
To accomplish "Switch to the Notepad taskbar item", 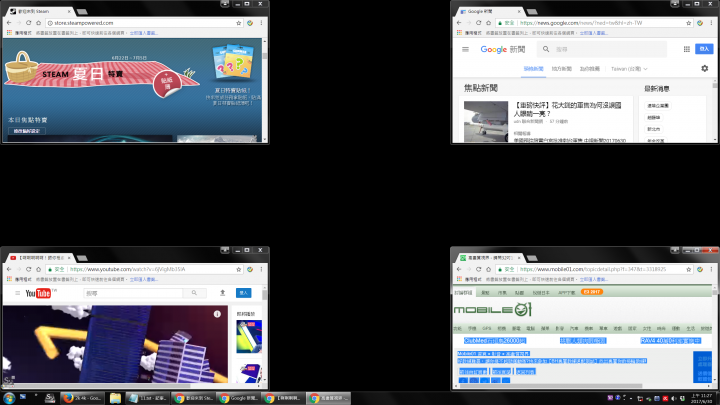I will [147, 398].
